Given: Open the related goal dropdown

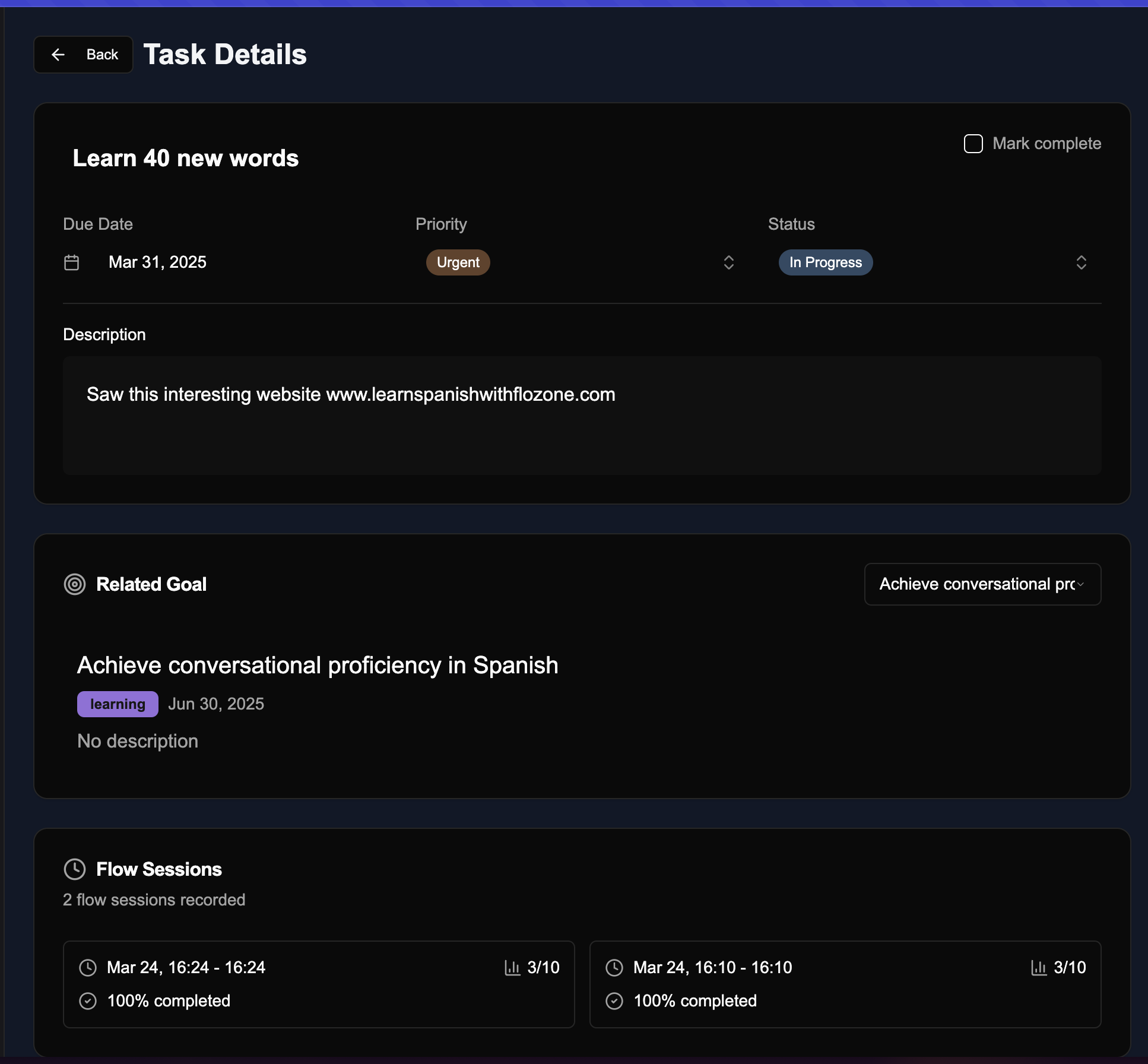Looking at the screenshot, I should 982,584.
